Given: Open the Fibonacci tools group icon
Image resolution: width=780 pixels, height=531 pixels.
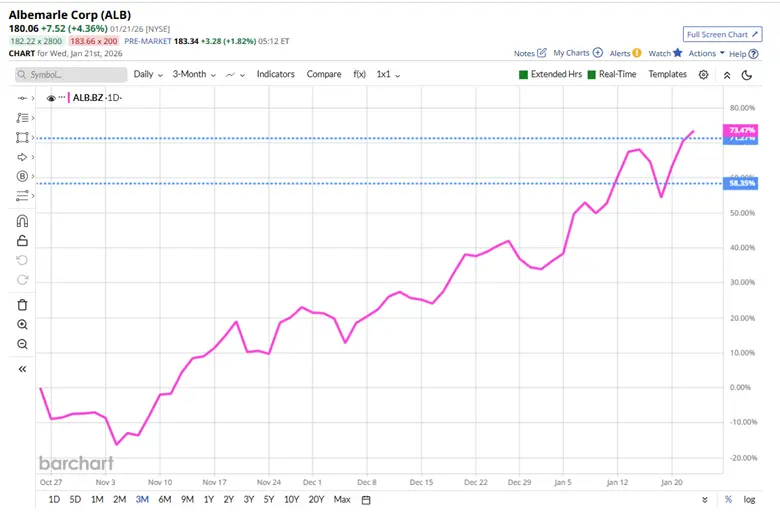Looking at the screenshot, I should pos(22,118).
